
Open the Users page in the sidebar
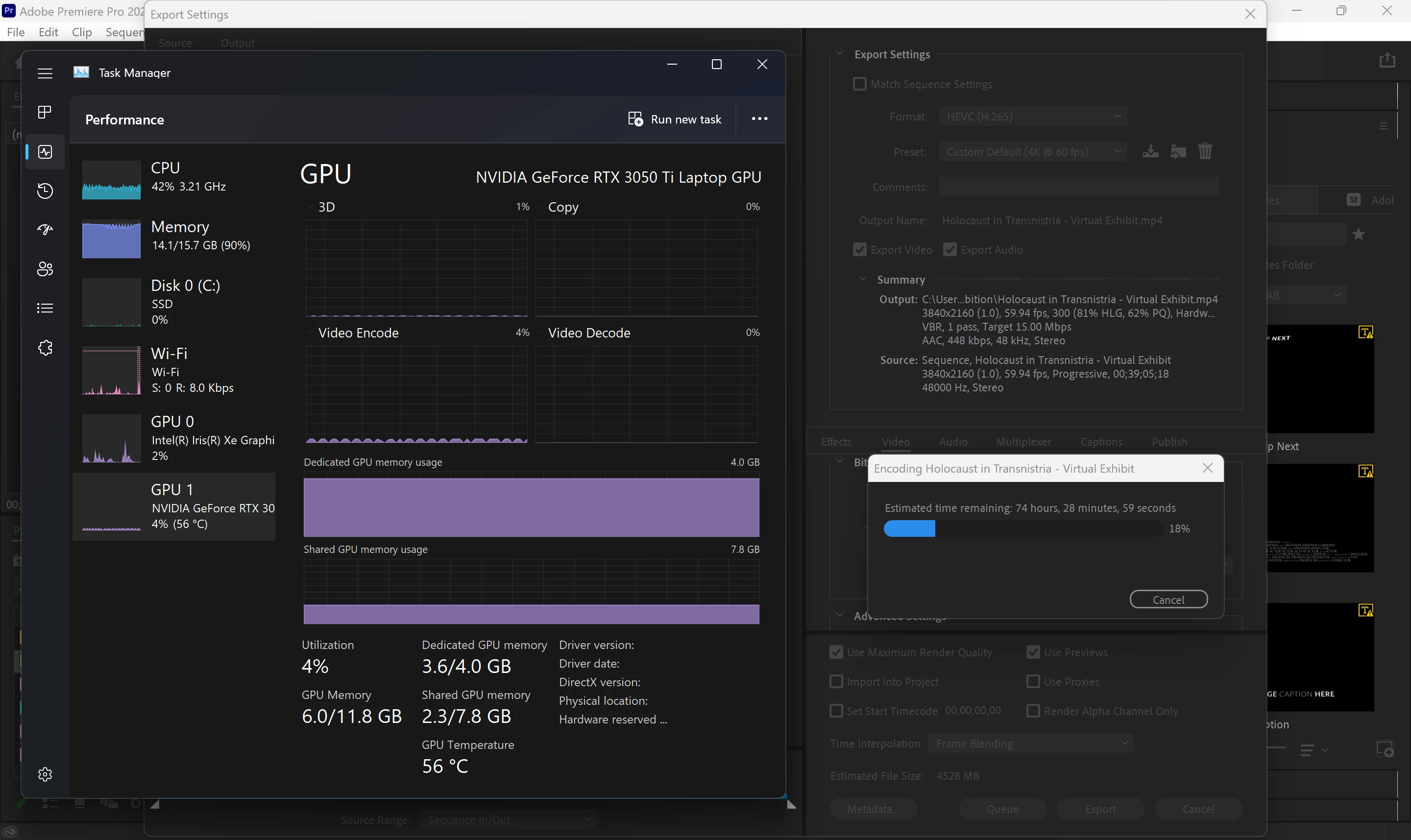click(x=45, y=269)
